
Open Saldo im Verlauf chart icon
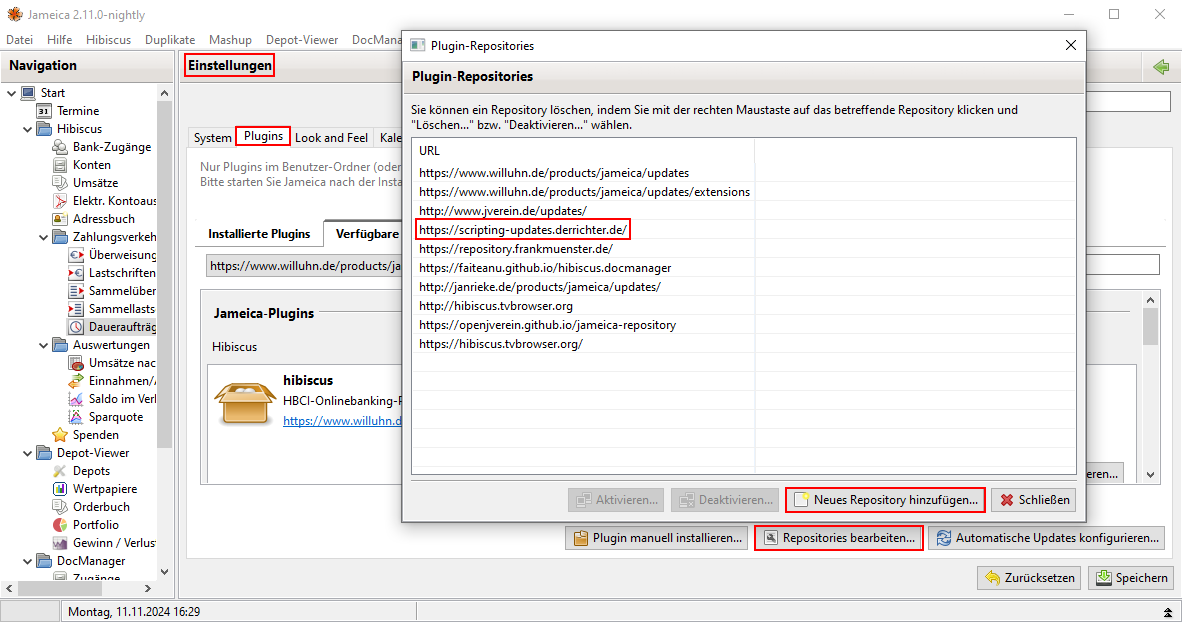[75, 399]
